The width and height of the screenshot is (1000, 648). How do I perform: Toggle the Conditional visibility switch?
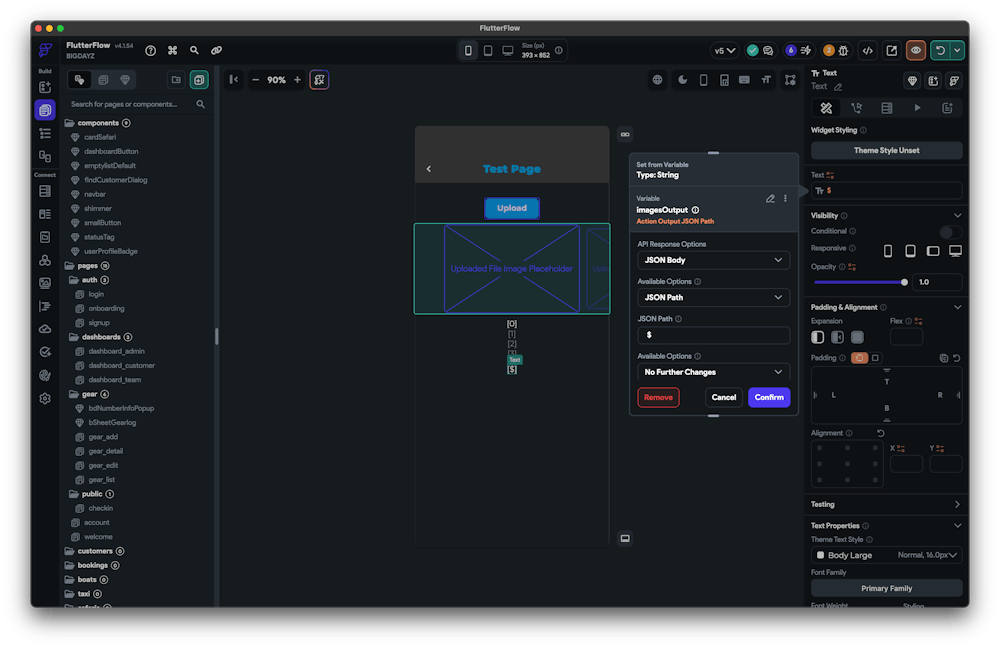click(950, 232)
